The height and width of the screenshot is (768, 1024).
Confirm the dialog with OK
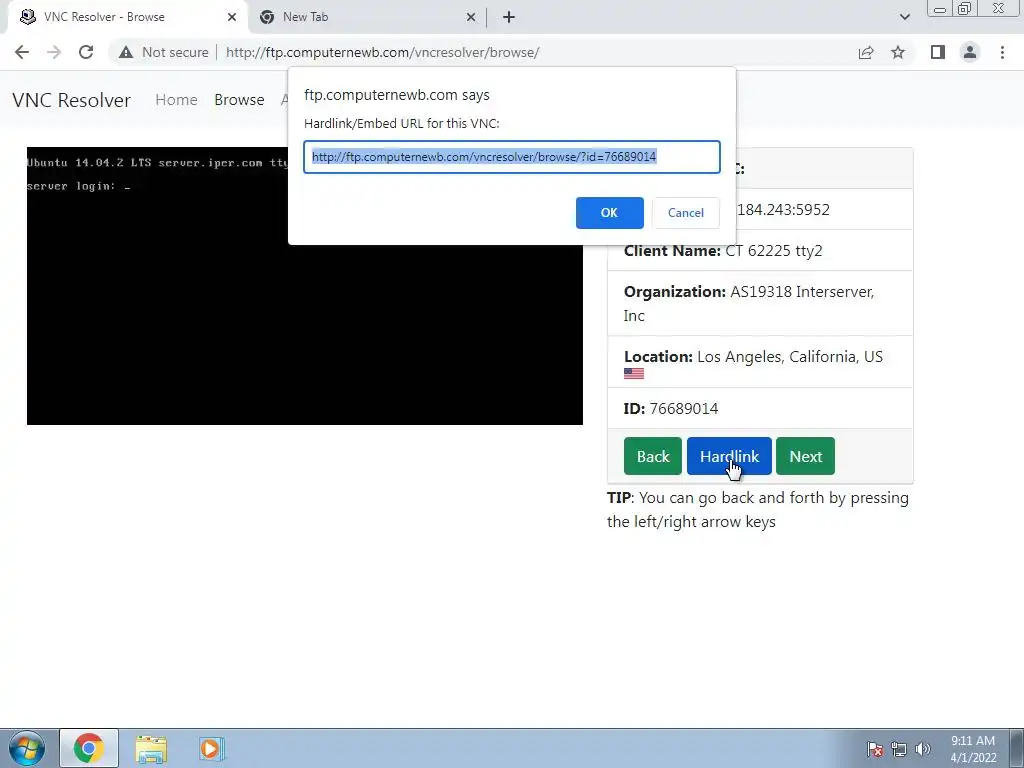coord(609,213)
